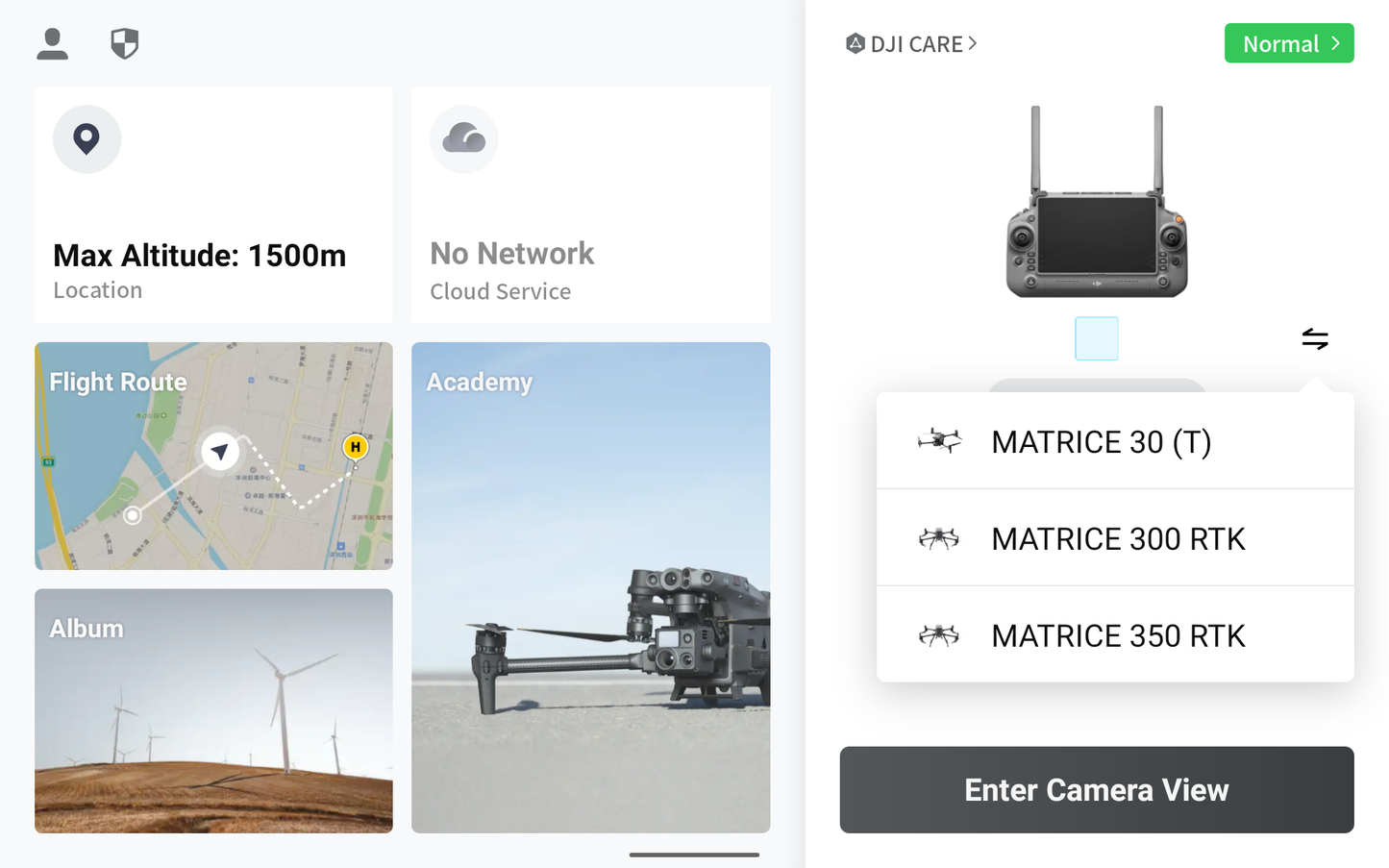Click the DJI Care logo icon
The width and height of the screenshot is (1389, 868).
click(x=855, y=43)
